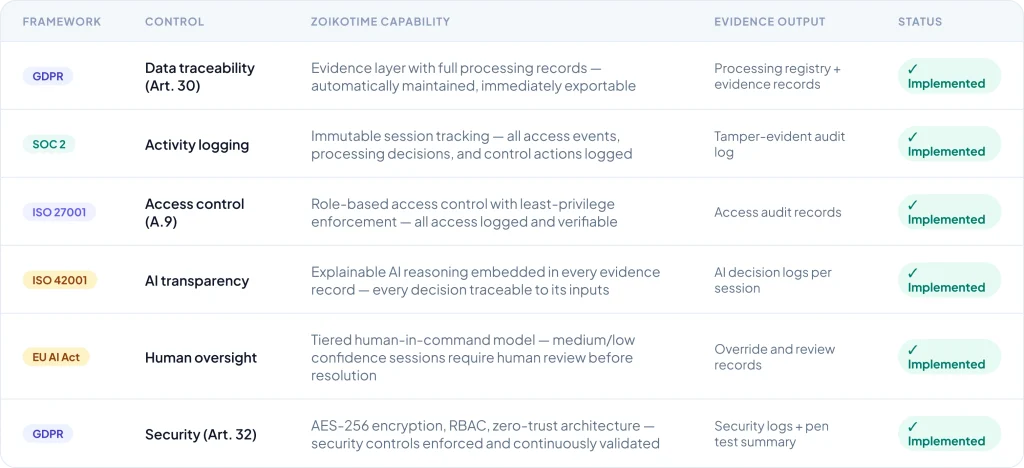Click the FRAMEWORK column header

tap(62, 22)
